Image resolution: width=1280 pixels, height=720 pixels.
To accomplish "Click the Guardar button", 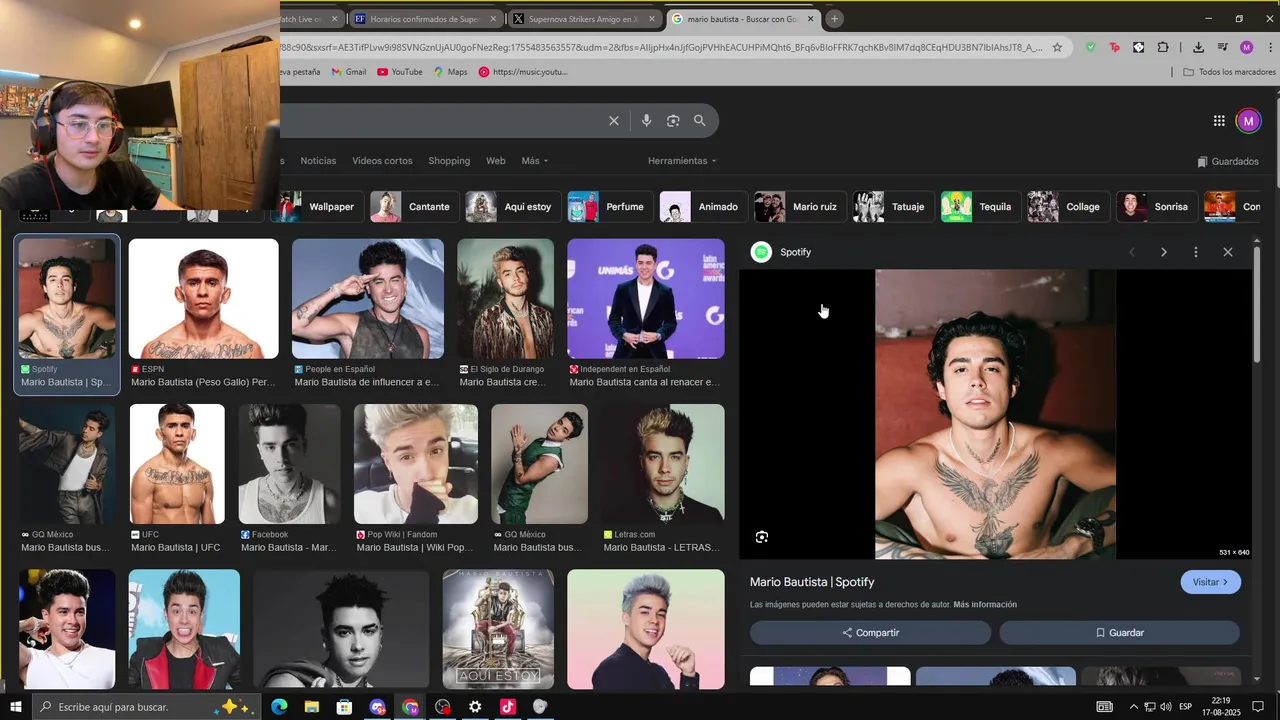I will pyautogui.click(x=1119, y=633).
